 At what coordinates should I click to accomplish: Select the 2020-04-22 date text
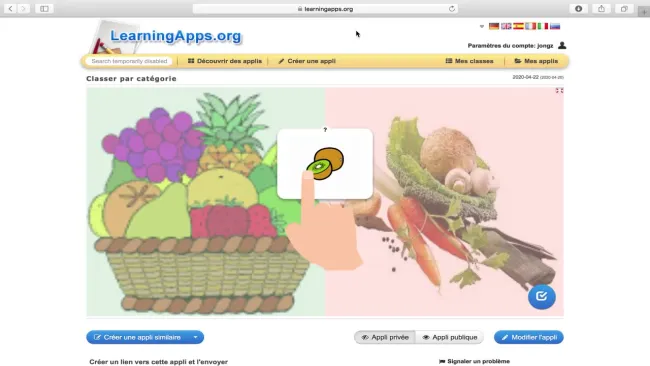point(525,77)
